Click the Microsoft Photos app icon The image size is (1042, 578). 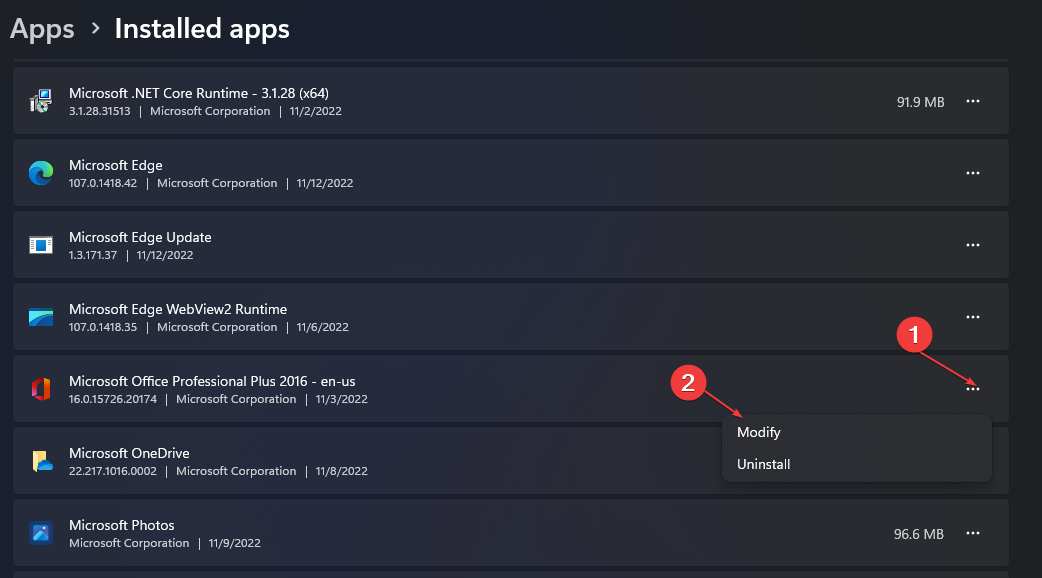[x=41, y=533]
